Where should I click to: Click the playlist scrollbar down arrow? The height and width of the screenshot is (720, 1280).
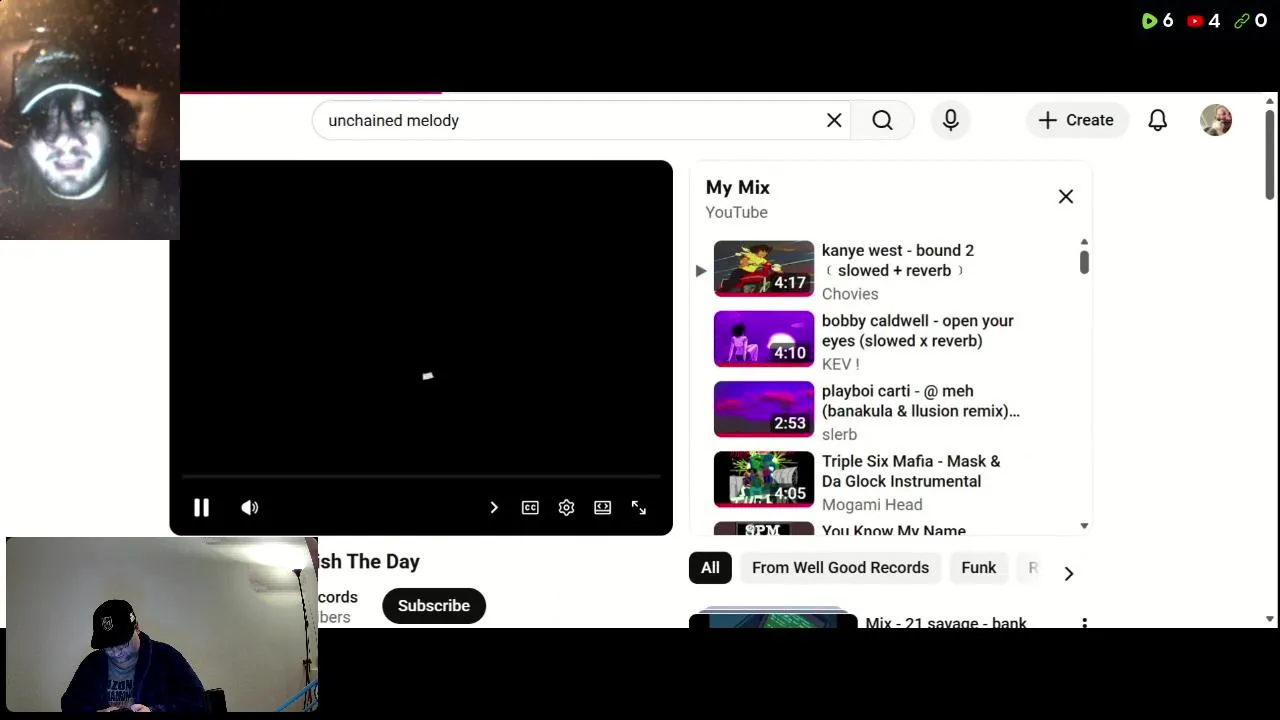1084,526
